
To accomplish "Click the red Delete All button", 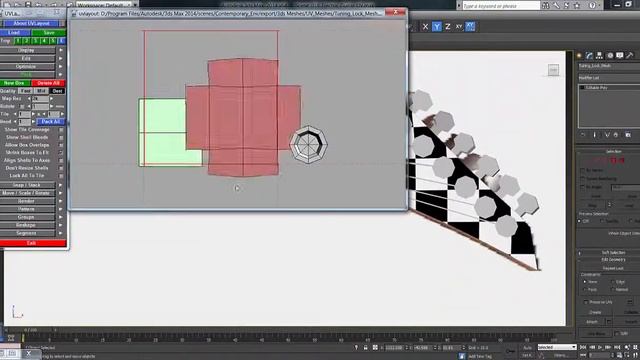I will pyautogui.click(x=49, y=83).
